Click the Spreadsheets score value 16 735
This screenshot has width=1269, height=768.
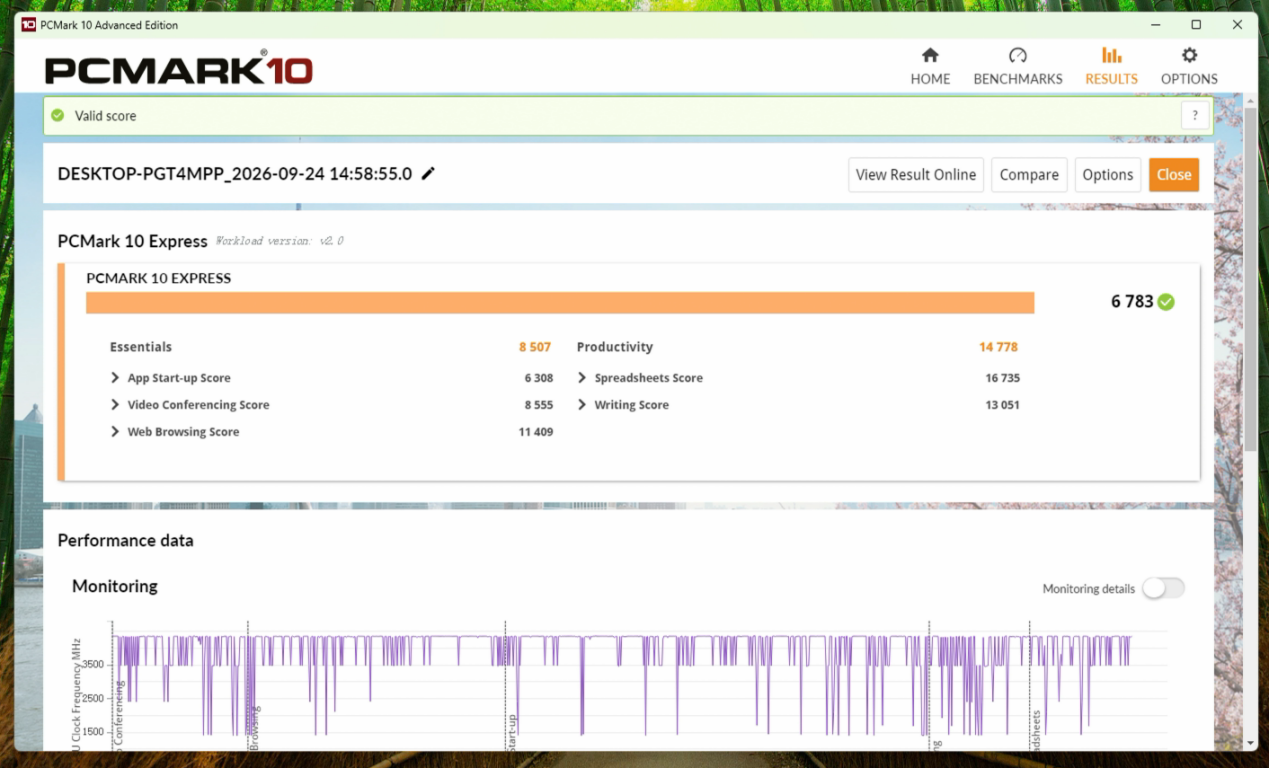(1002, 378)
